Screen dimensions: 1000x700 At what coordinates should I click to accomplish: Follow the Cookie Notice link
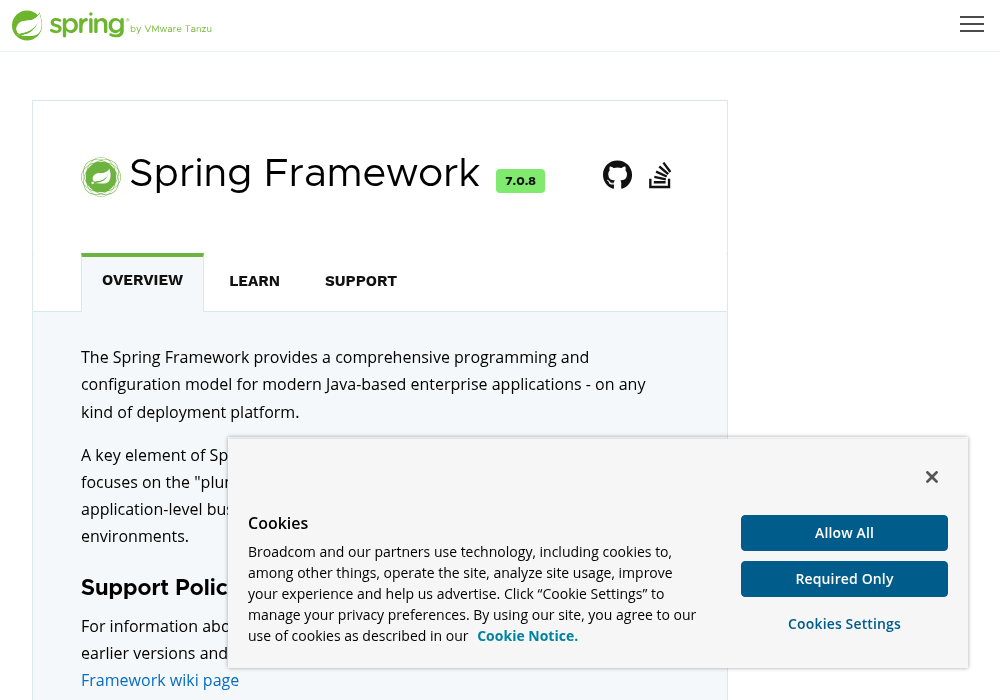tap(527, 636)
